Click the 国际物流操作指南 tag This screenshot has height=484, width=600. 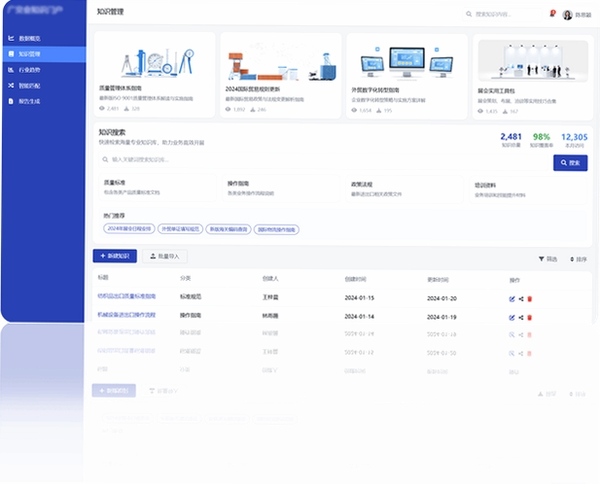276,230
